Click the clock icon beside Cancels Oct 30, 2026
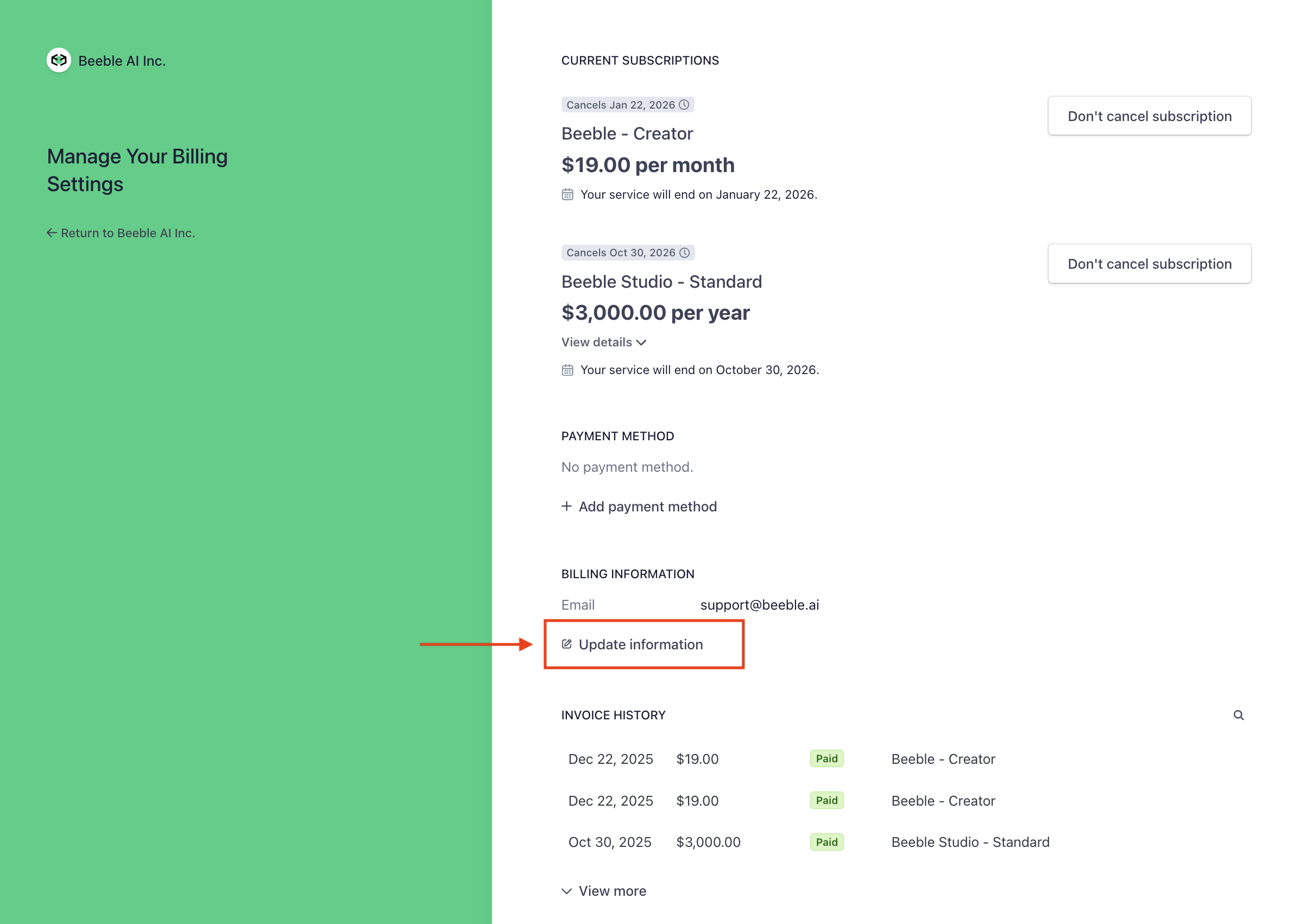Viewport: 1300px width, 924px height. click(x=685, y=252)
